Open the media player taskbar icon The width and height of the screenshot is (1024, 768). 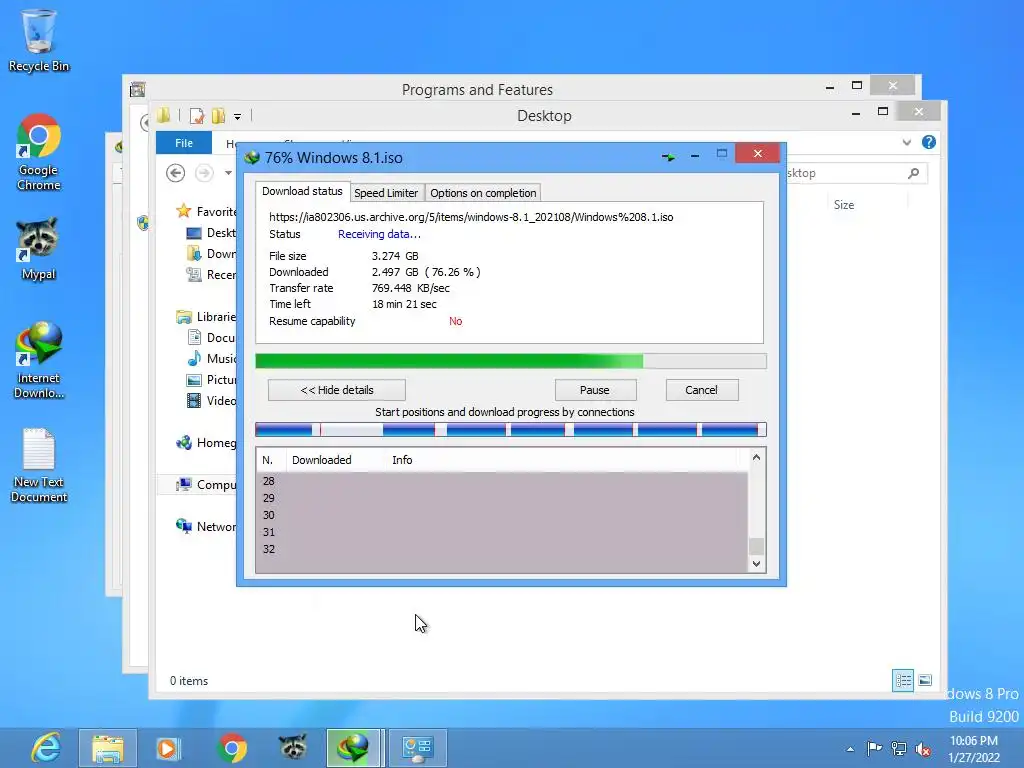tap(168, 748)
